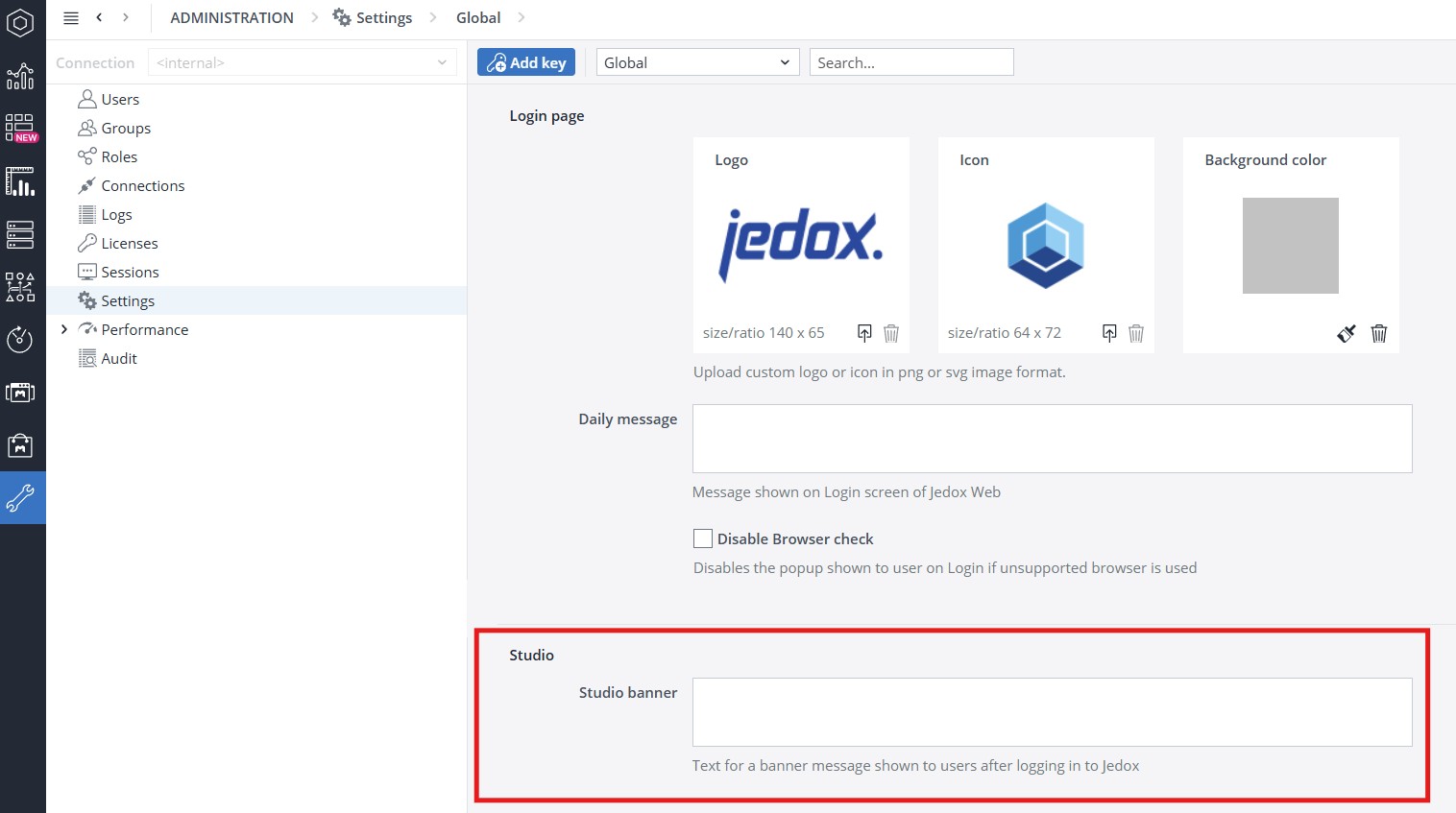1456x813 pixels.
Task: Delete the current Icon image
Action: [1136, 333]
